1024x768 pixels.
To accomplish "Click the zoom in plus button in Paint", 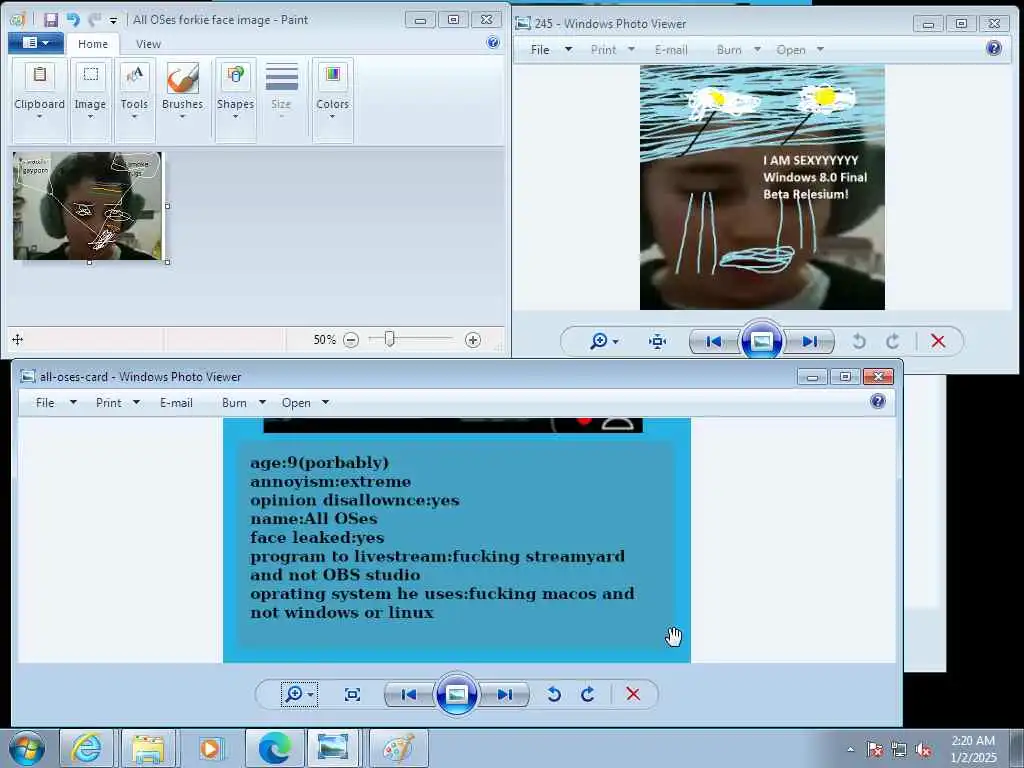I will [x=473, y=340].
